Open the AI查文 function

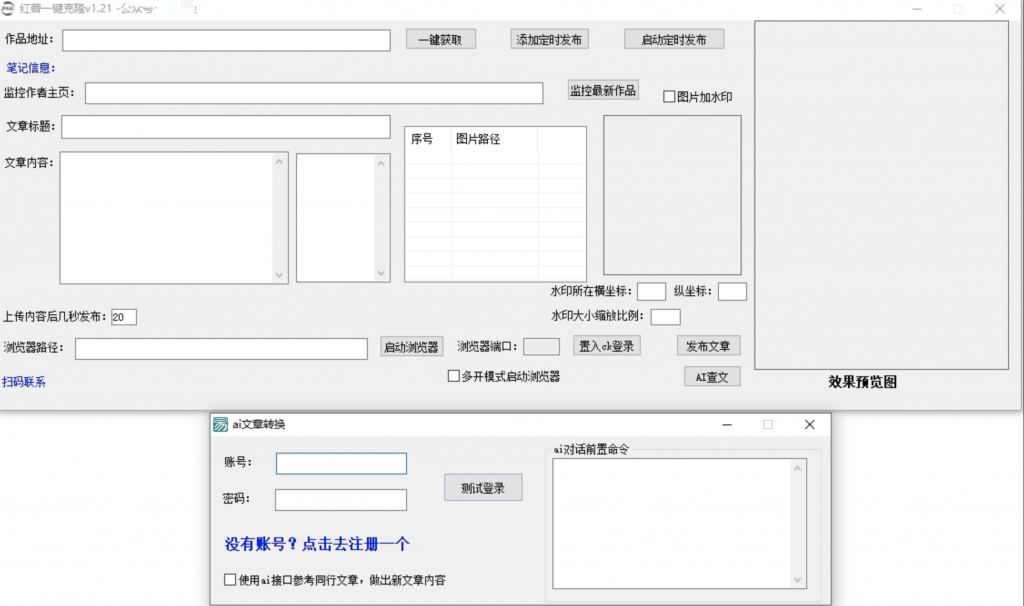click(712, 377)
